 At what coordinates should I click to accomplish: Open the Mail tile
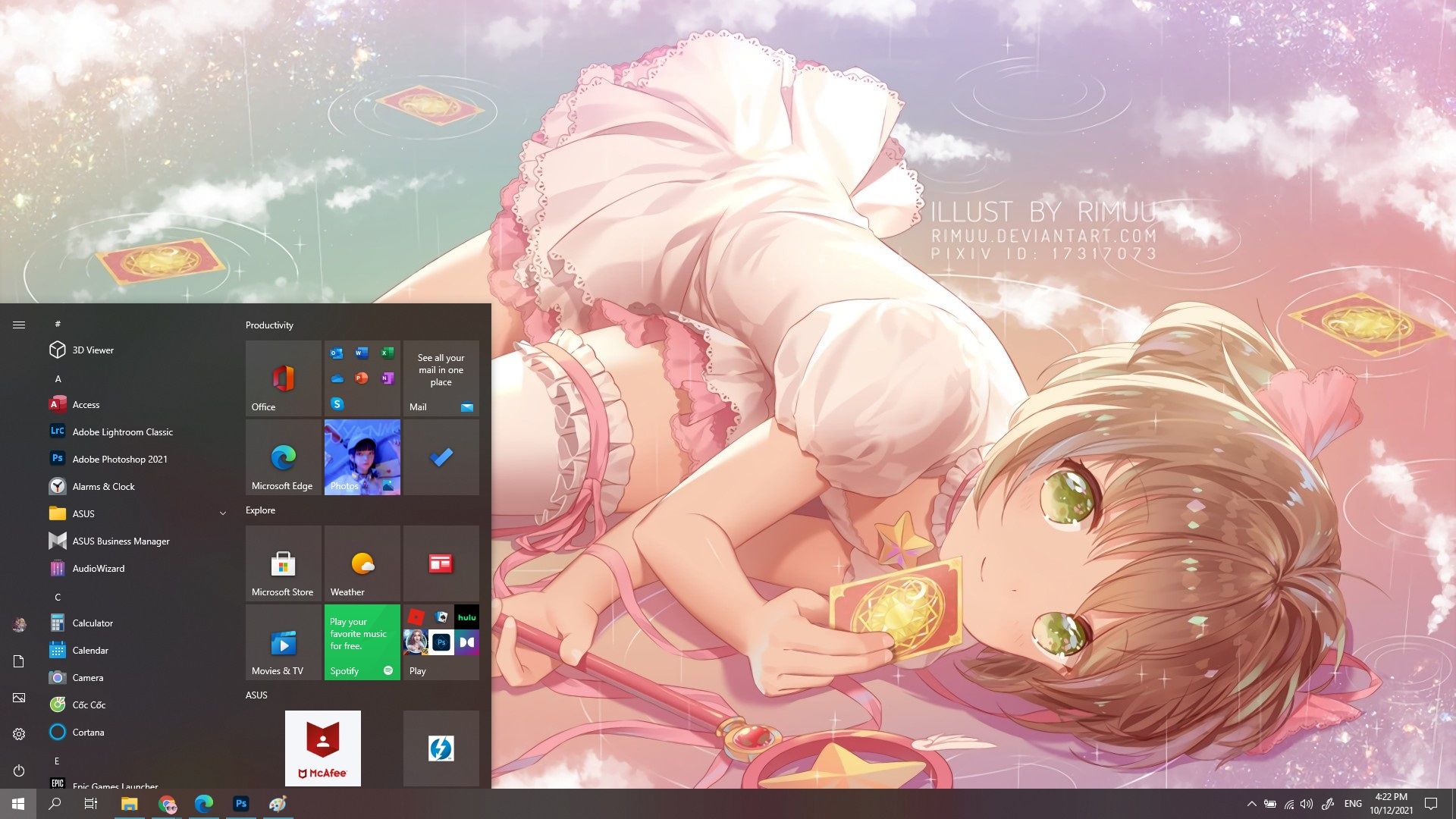click(x=441, y=378)
